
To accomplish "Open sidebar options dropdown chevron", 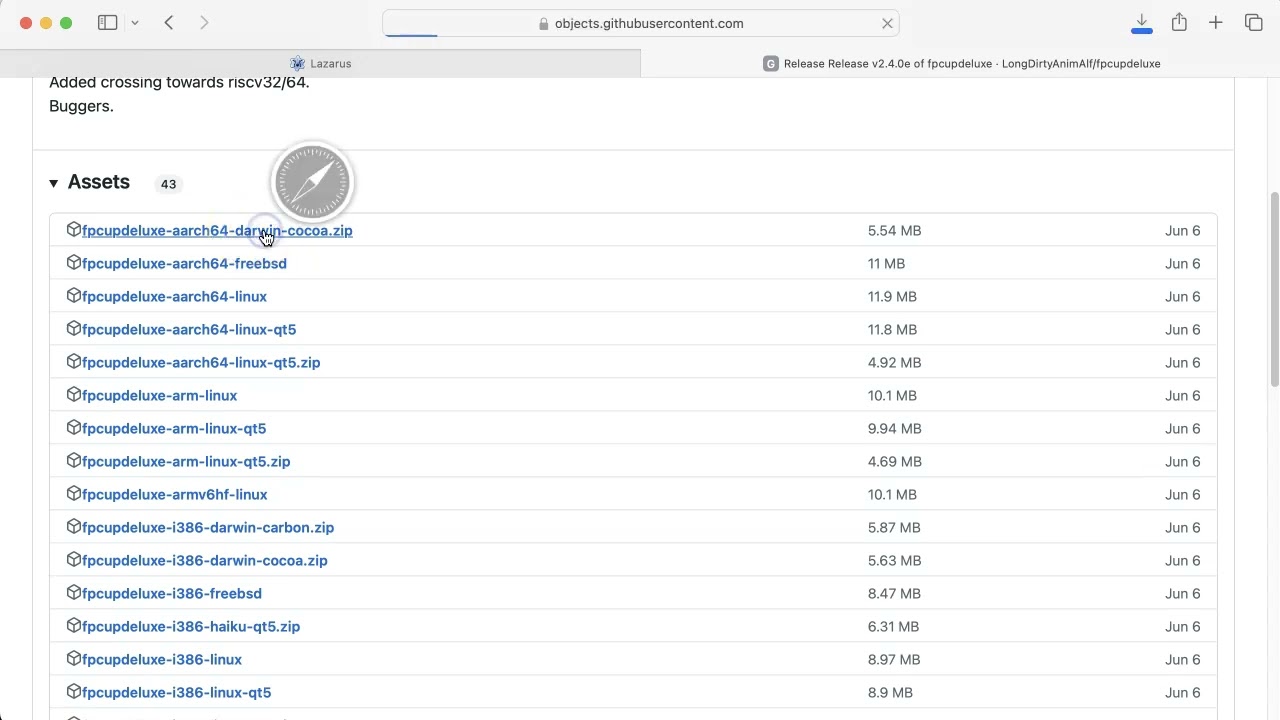I will (135, 23).
